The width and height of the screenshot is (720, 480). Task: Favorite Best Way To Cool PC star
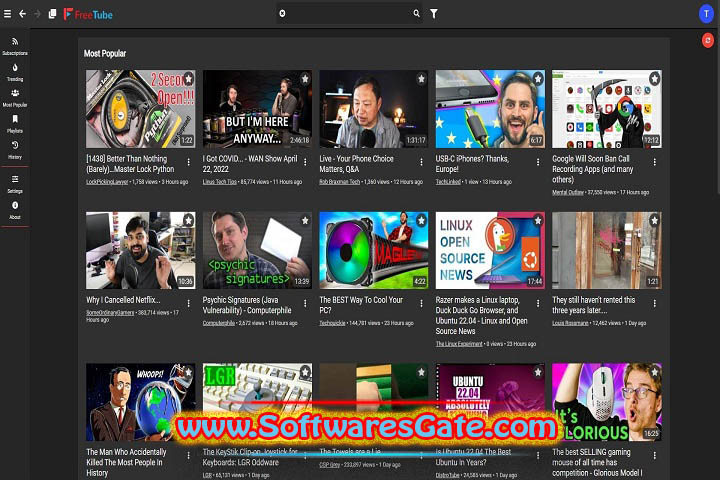click(x=421, y=220)
